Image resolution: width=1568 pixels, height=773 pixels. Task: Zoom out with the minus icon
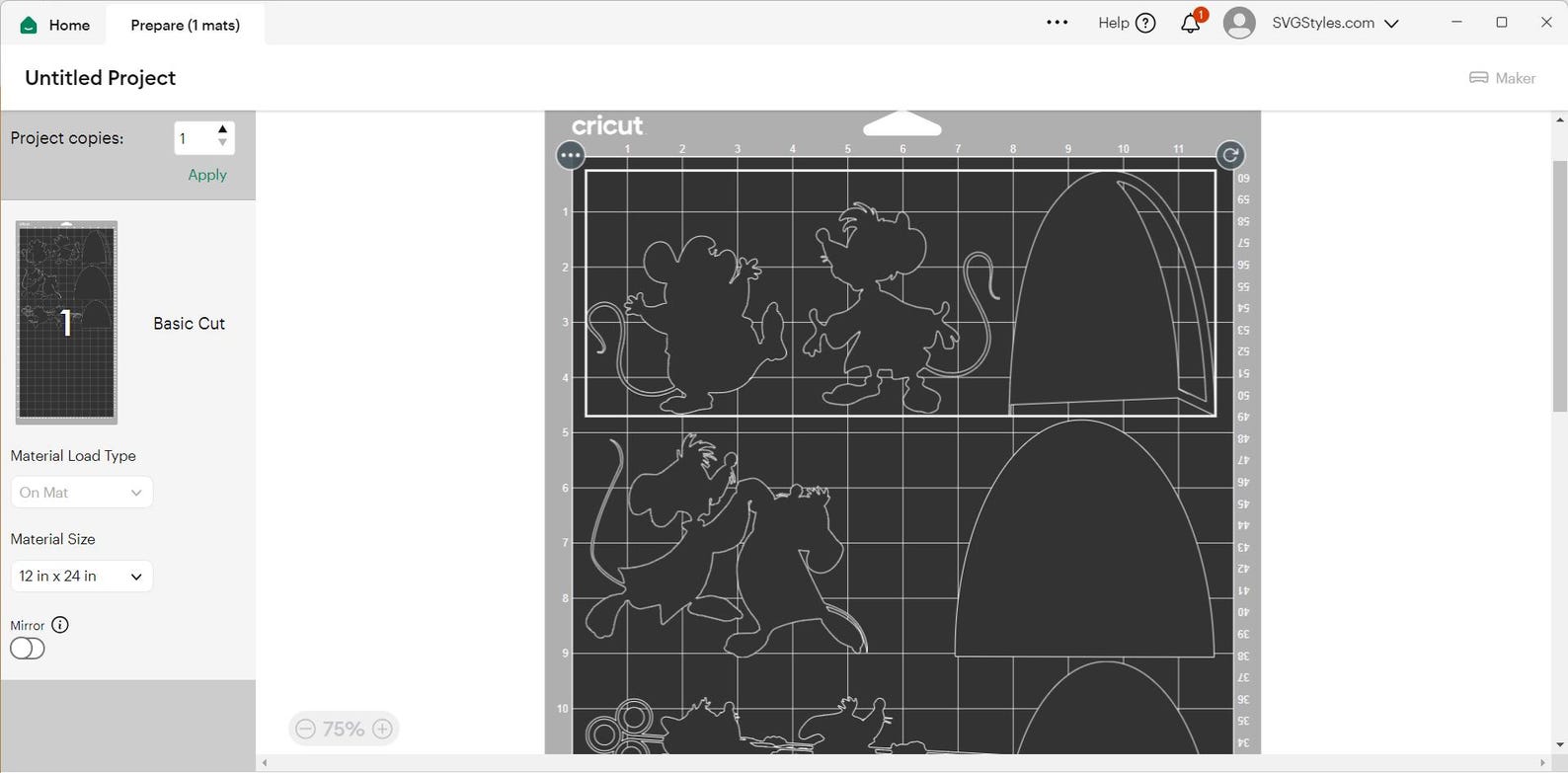pos(305,729)
